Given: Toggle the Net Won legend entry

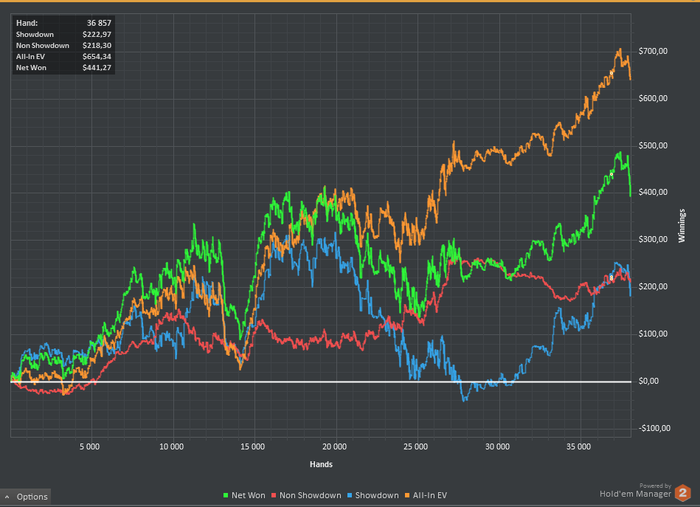Looking at the screenshot, I should 244,495.
